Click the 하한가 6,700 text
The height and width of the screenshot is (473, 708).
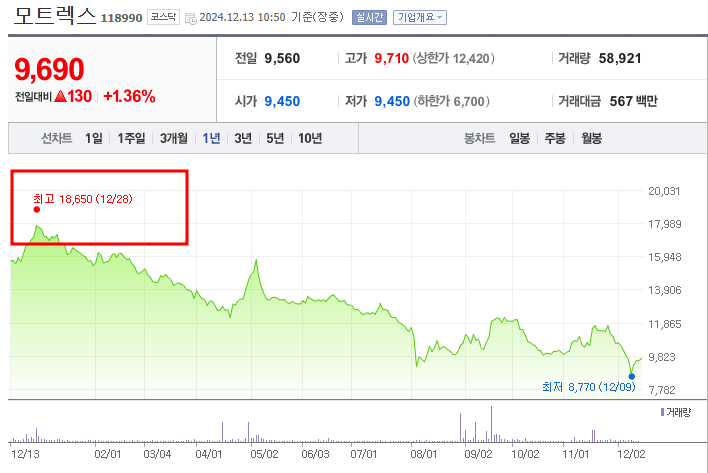click(x=452, y=101)
